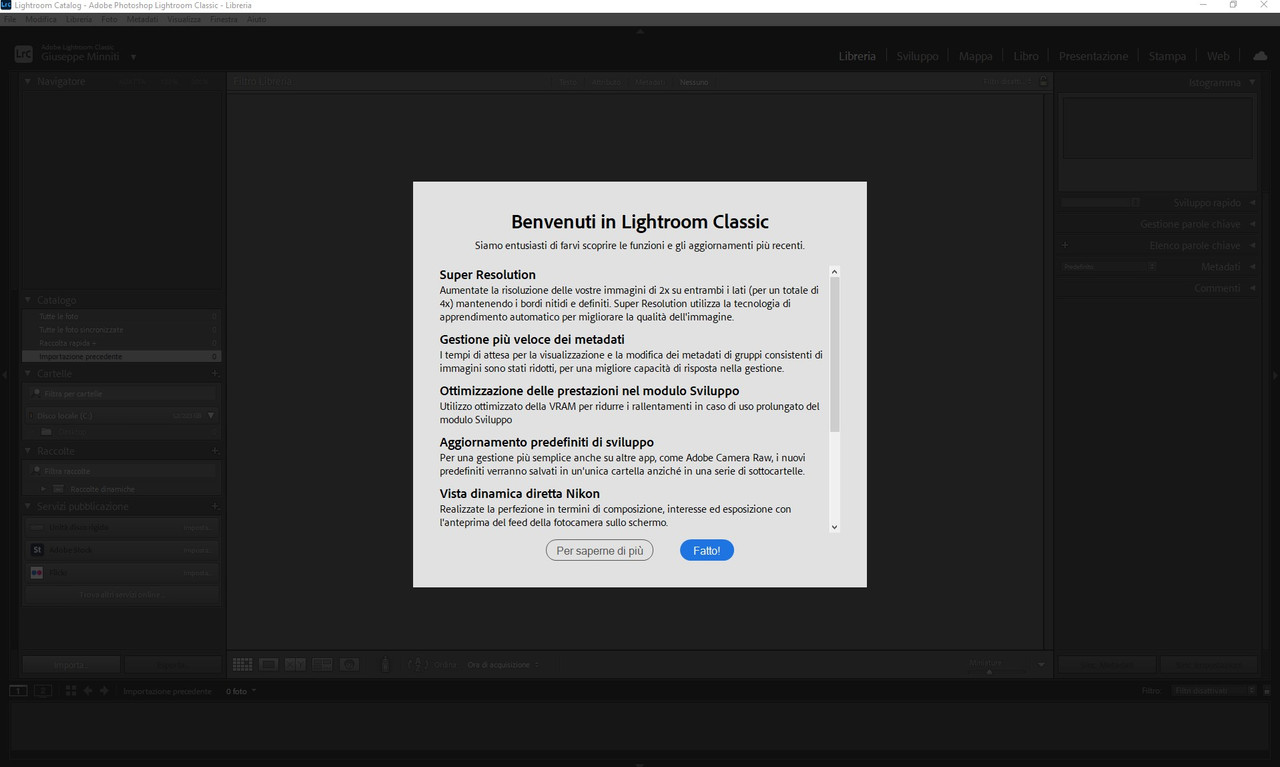
Task: Click Per saperne di più button
Action: pyautogui.click(x=599, y=550)
